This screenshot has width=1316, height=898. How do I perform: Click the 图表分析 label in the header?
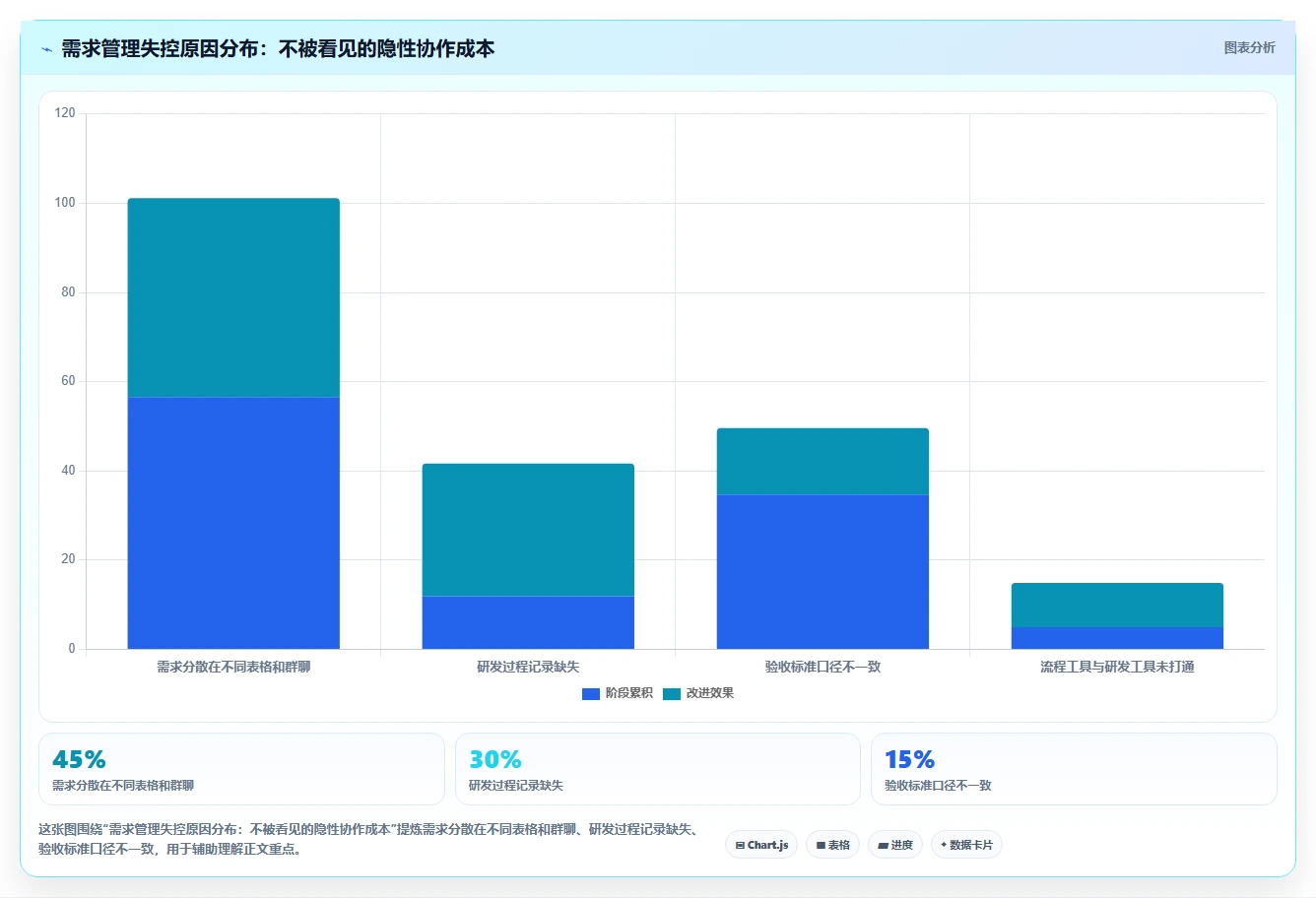pos(1249,47)
